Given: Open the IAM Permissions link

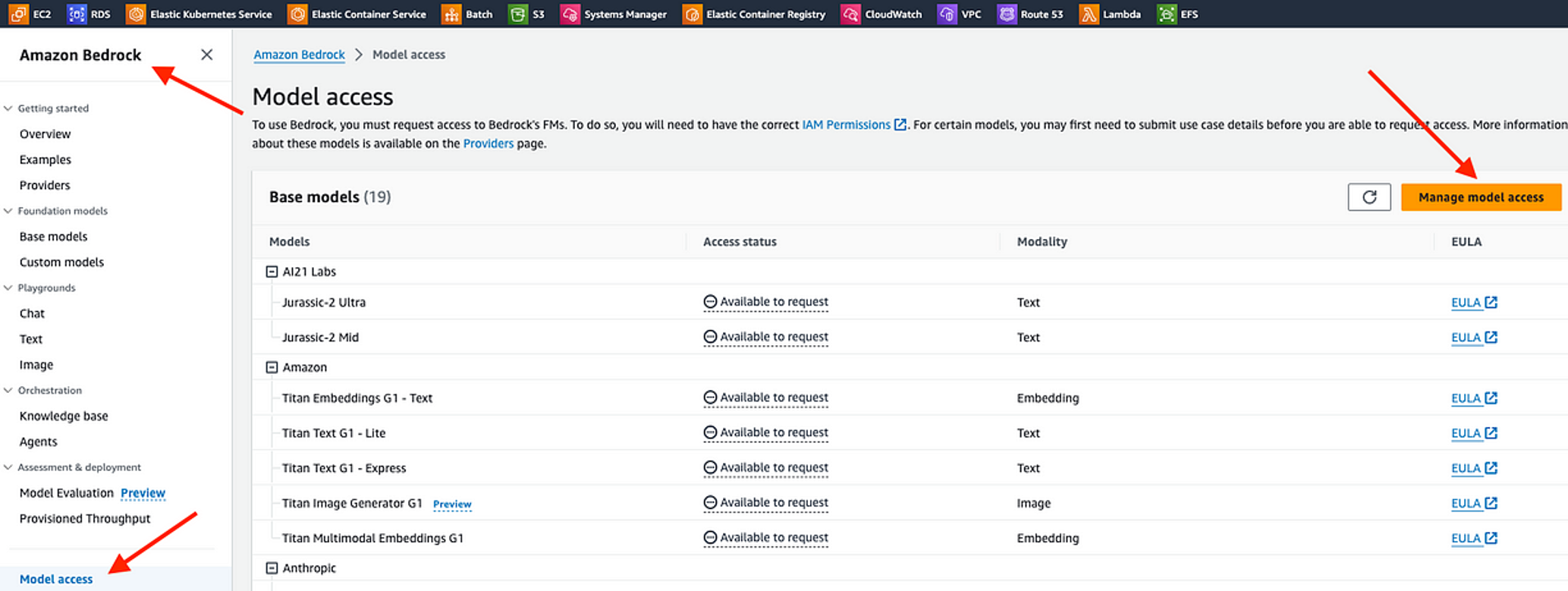Looking at the screenshot, I should click(x=846, y=124).
